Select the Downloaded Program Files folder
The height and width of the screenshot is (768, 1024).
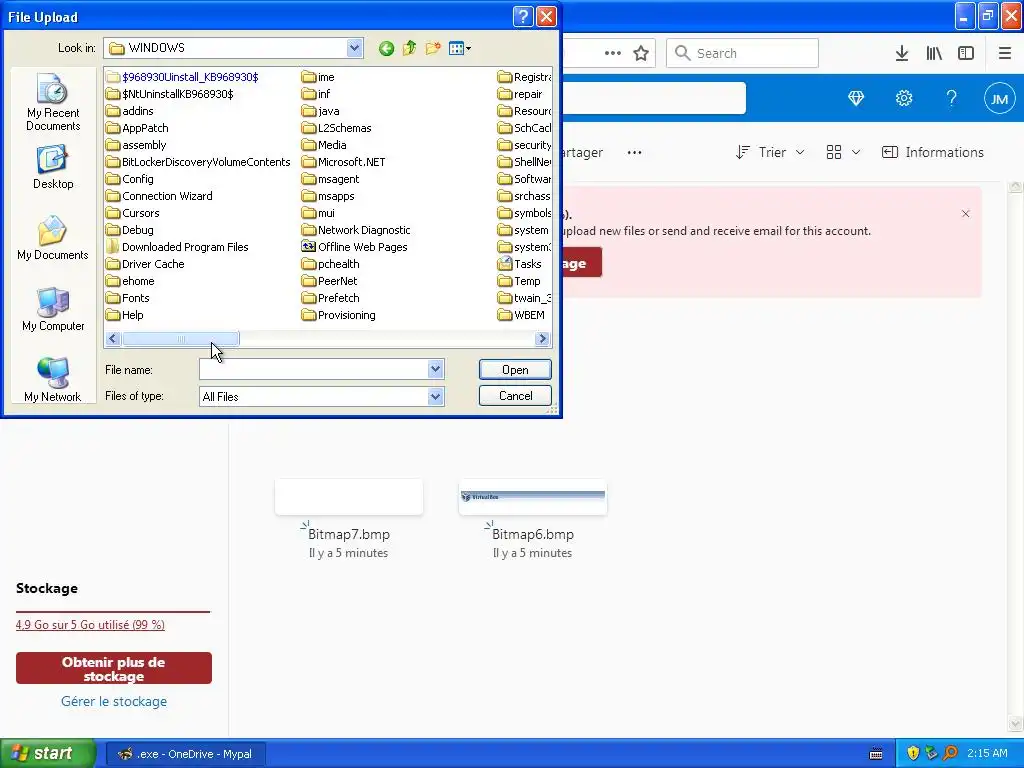click(x=177, y=247)
